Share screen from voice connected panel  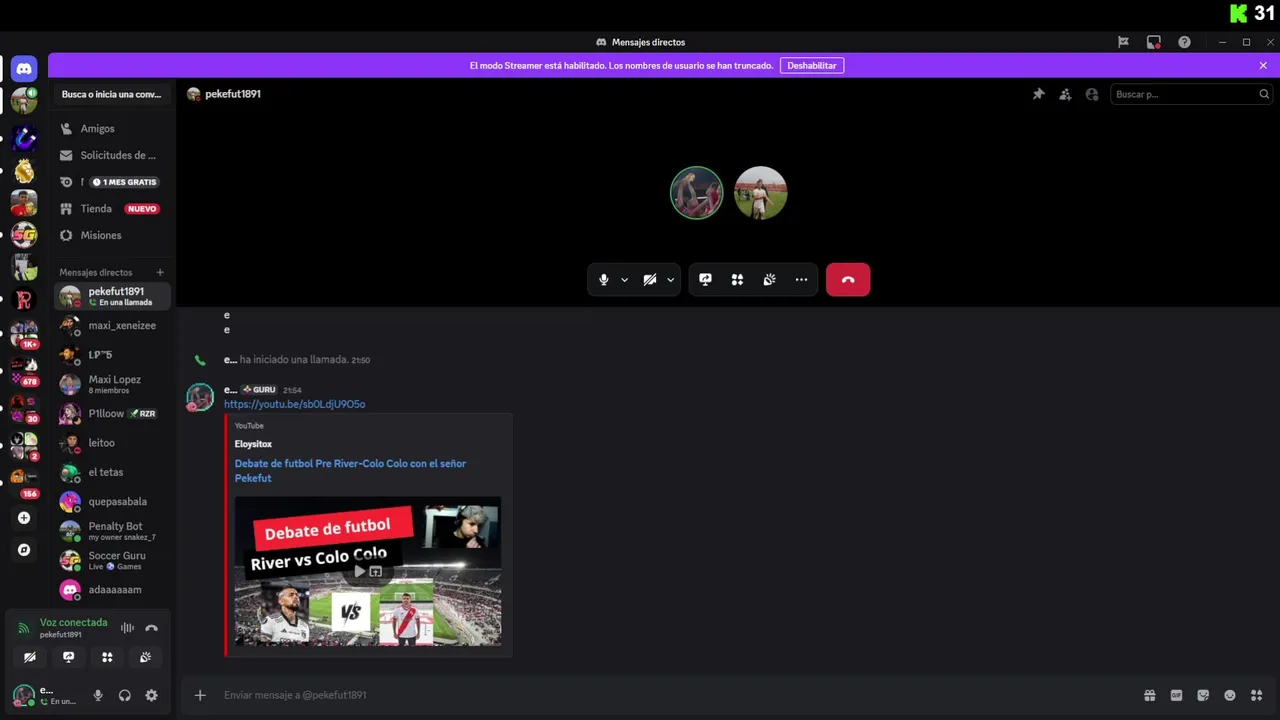pyautogui.click(x=68, y=657)
